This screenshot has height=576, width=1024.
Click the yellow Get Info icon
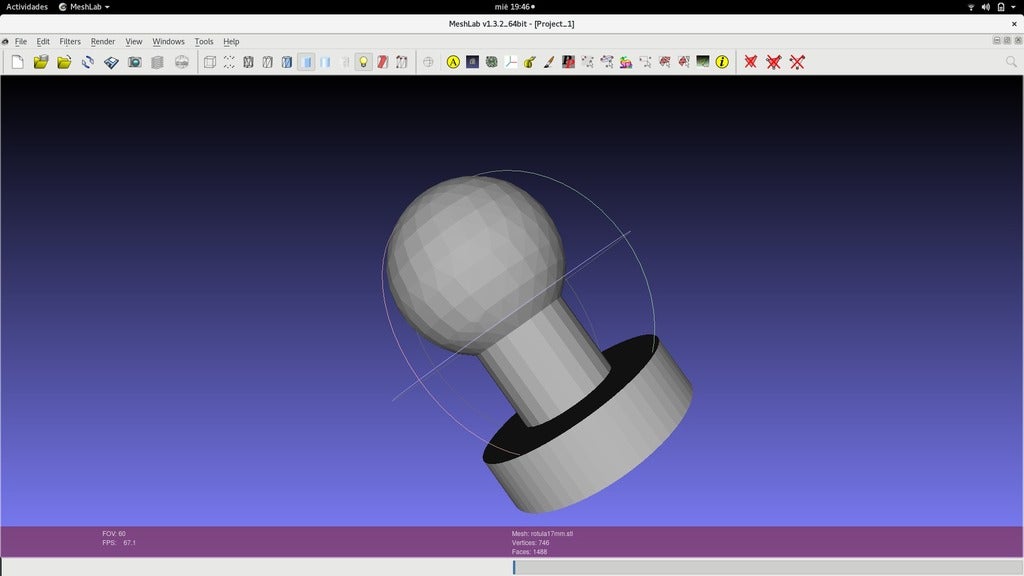tap(722, 62)
